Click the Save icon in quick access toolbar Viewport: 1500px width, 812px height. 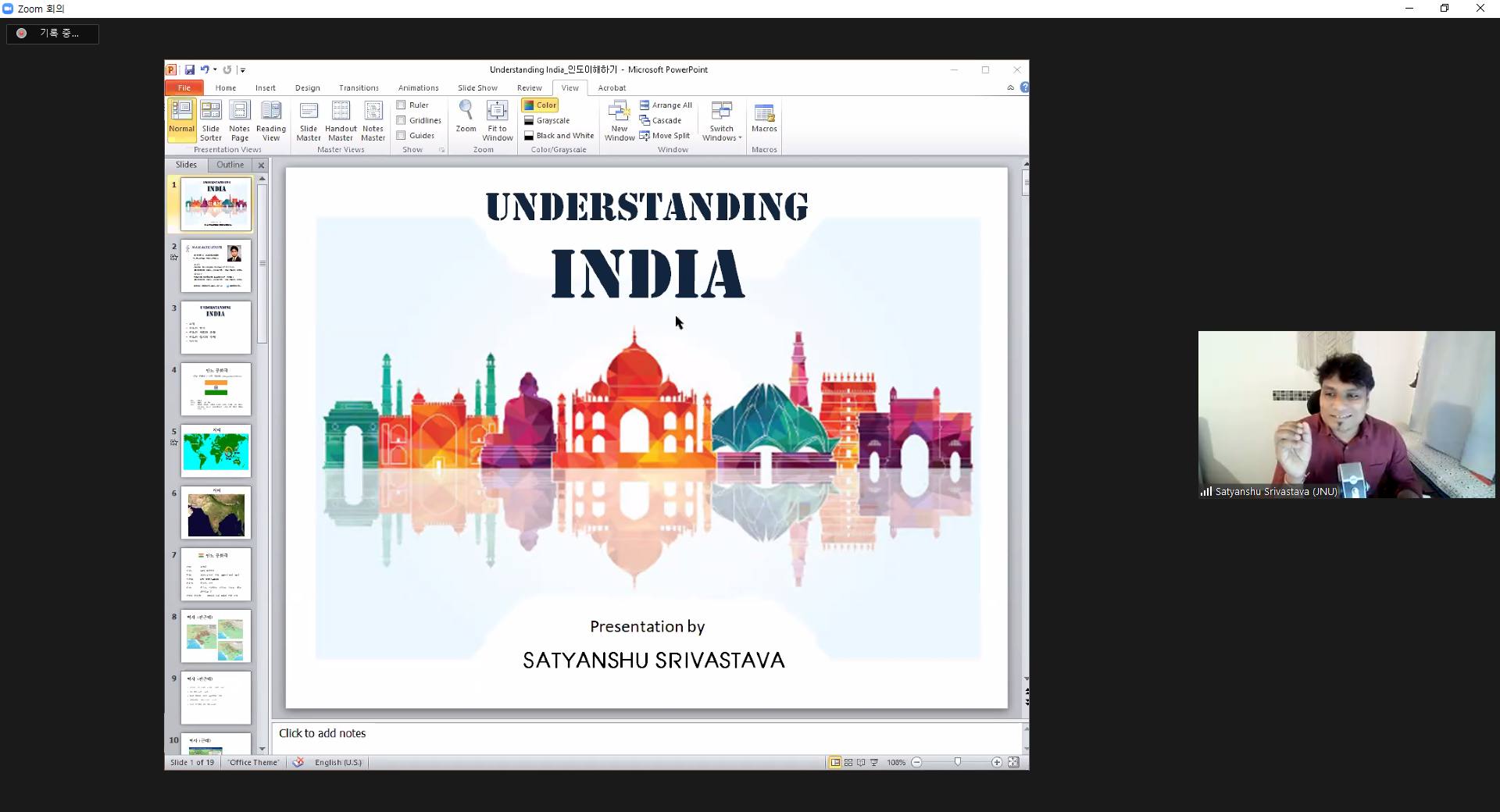[x=189, y=69]
